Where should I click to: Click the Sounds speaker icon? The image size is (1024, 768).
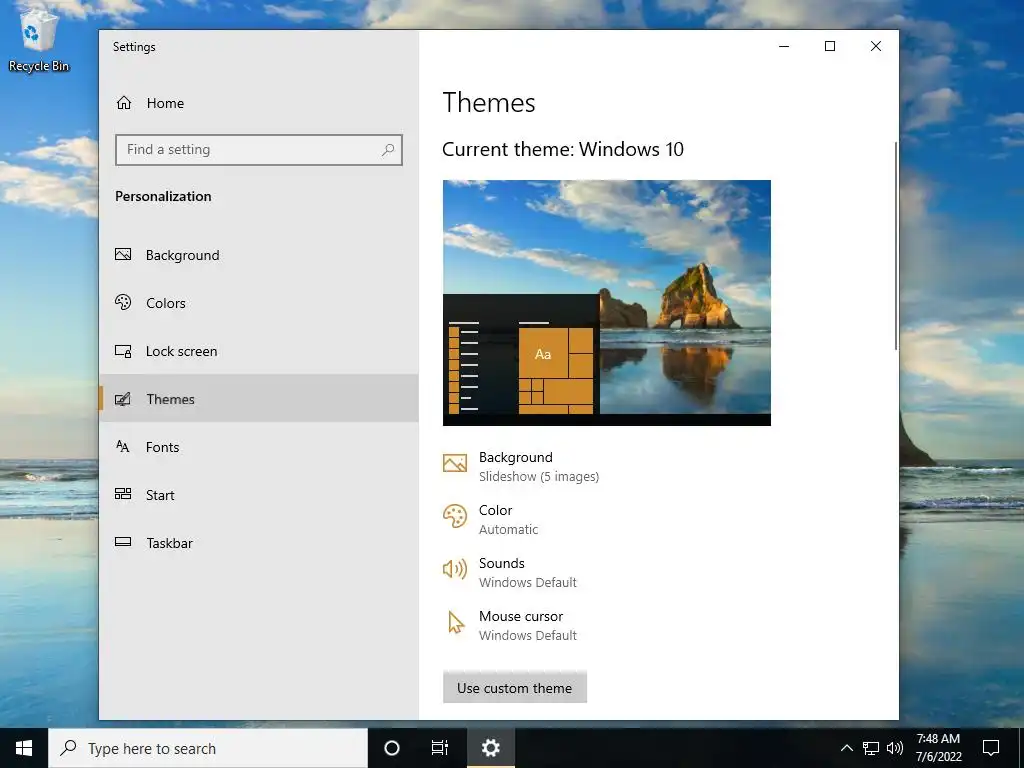(455, 569)
